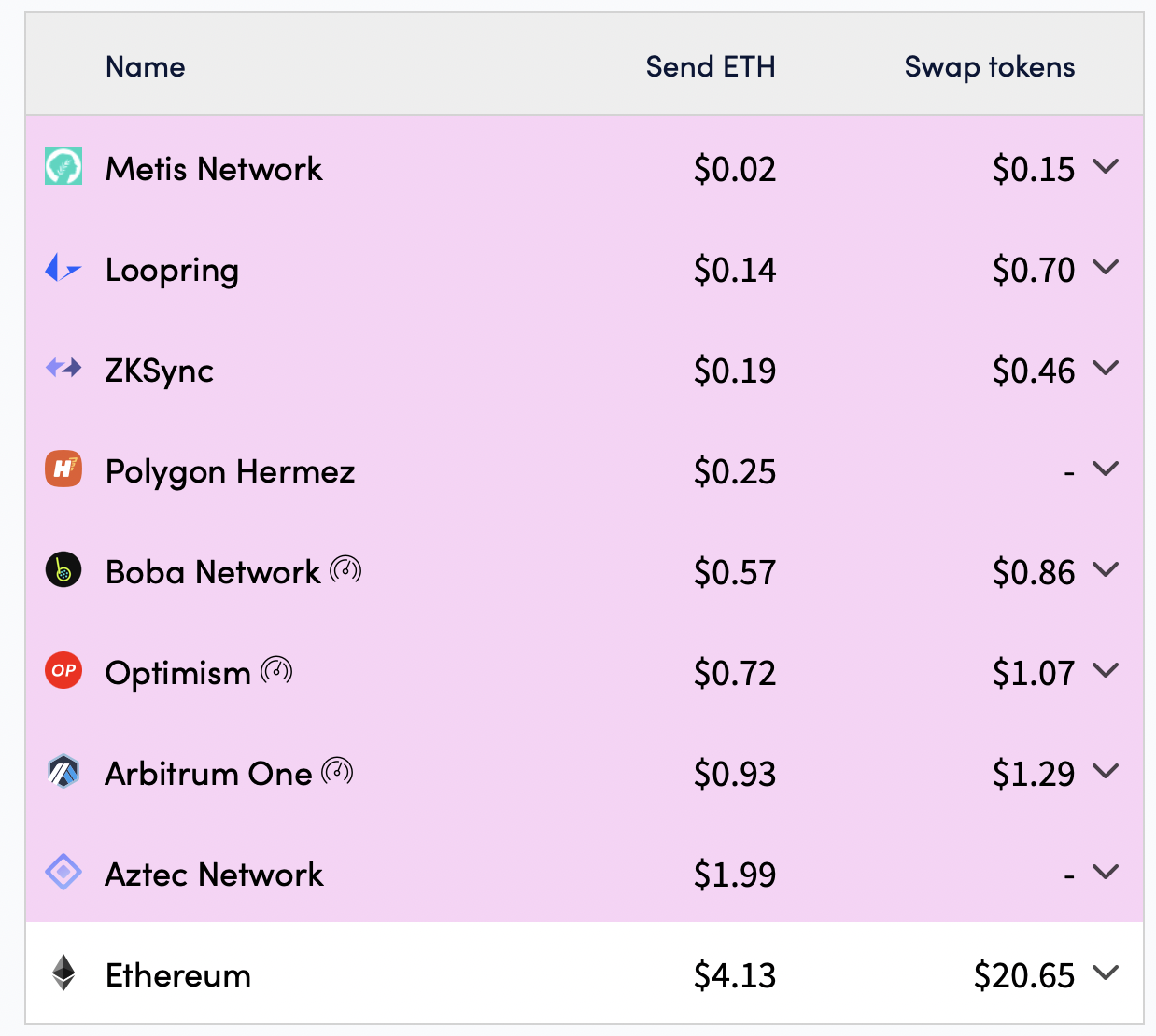Open the Aztec Network name link
Screen dimensions: 1156x1036
coord(214,875)
